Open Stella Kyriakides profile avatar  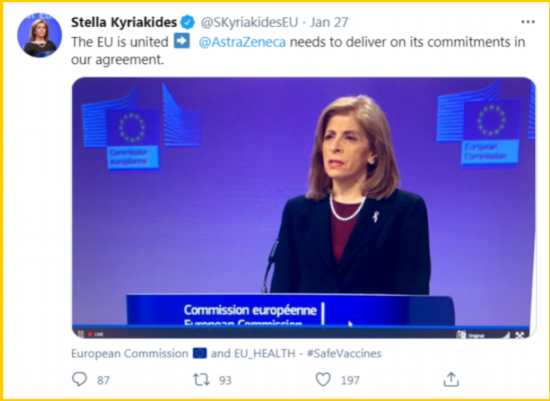(x=39, y=35)
